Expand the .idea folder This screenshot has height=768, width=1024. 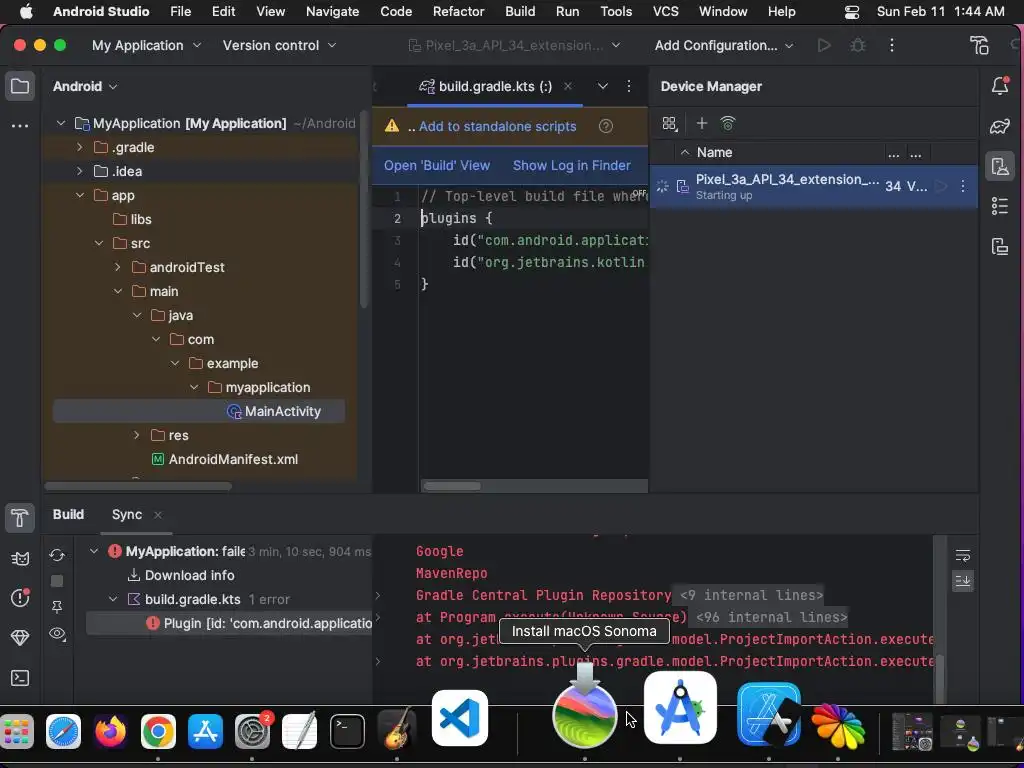[80, 171]
